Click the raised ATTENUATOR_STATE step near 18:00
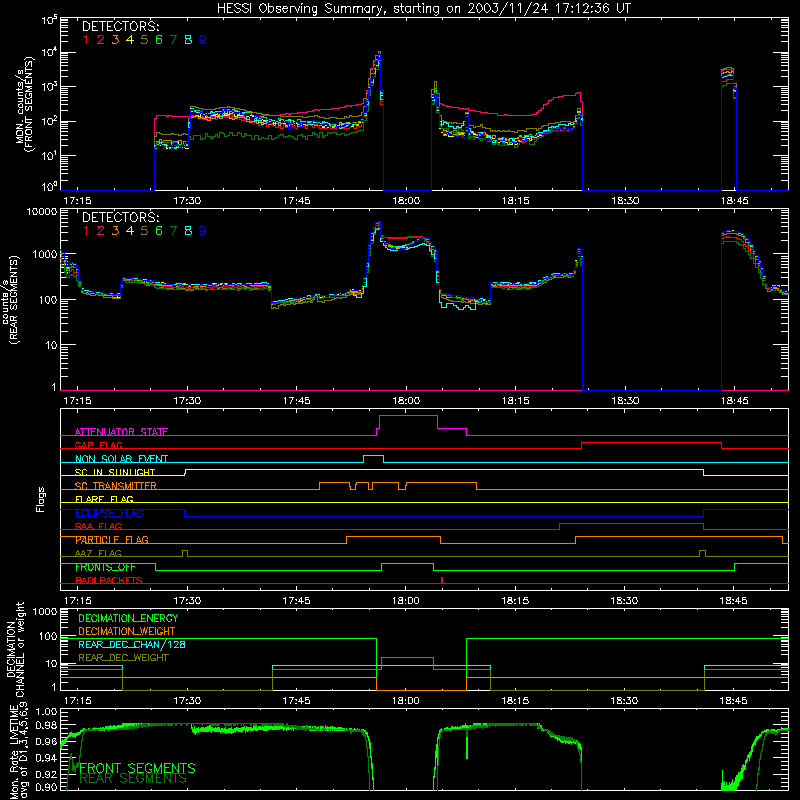Image resolution: width=800 pixels, height=800 pixels. [408, 416]
